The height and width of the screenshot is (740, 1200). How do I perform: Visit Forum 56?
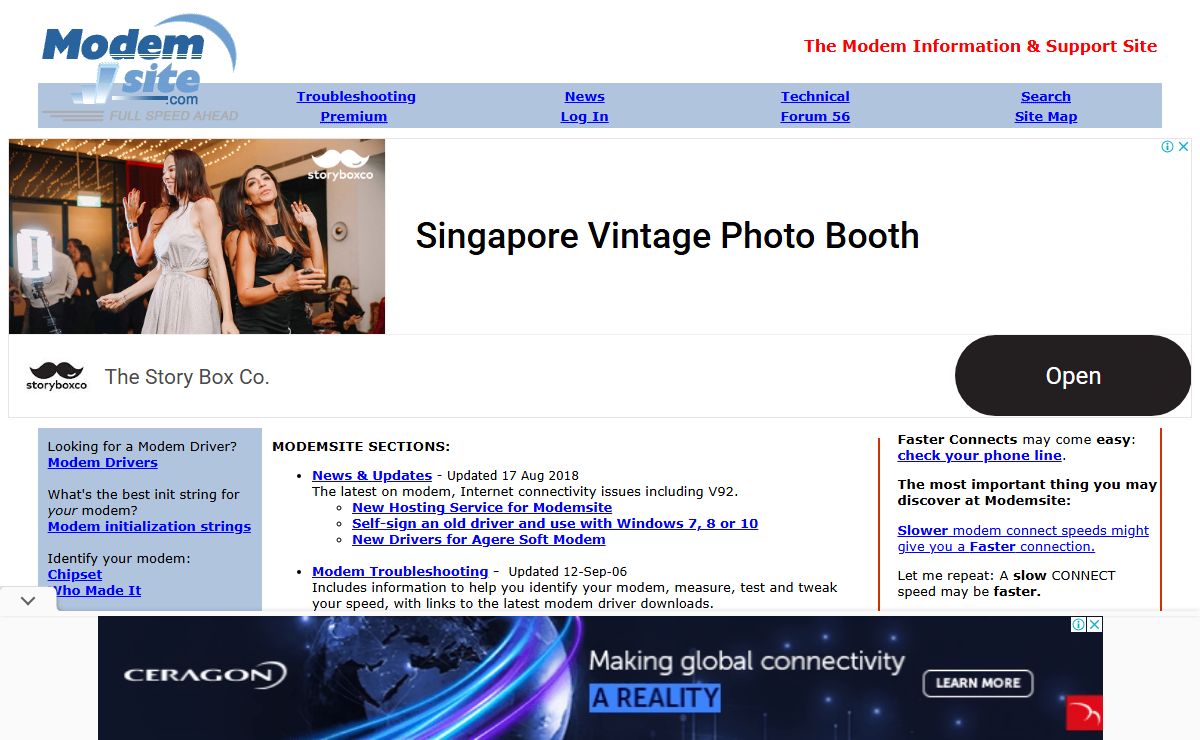click(x=815, y=117)
